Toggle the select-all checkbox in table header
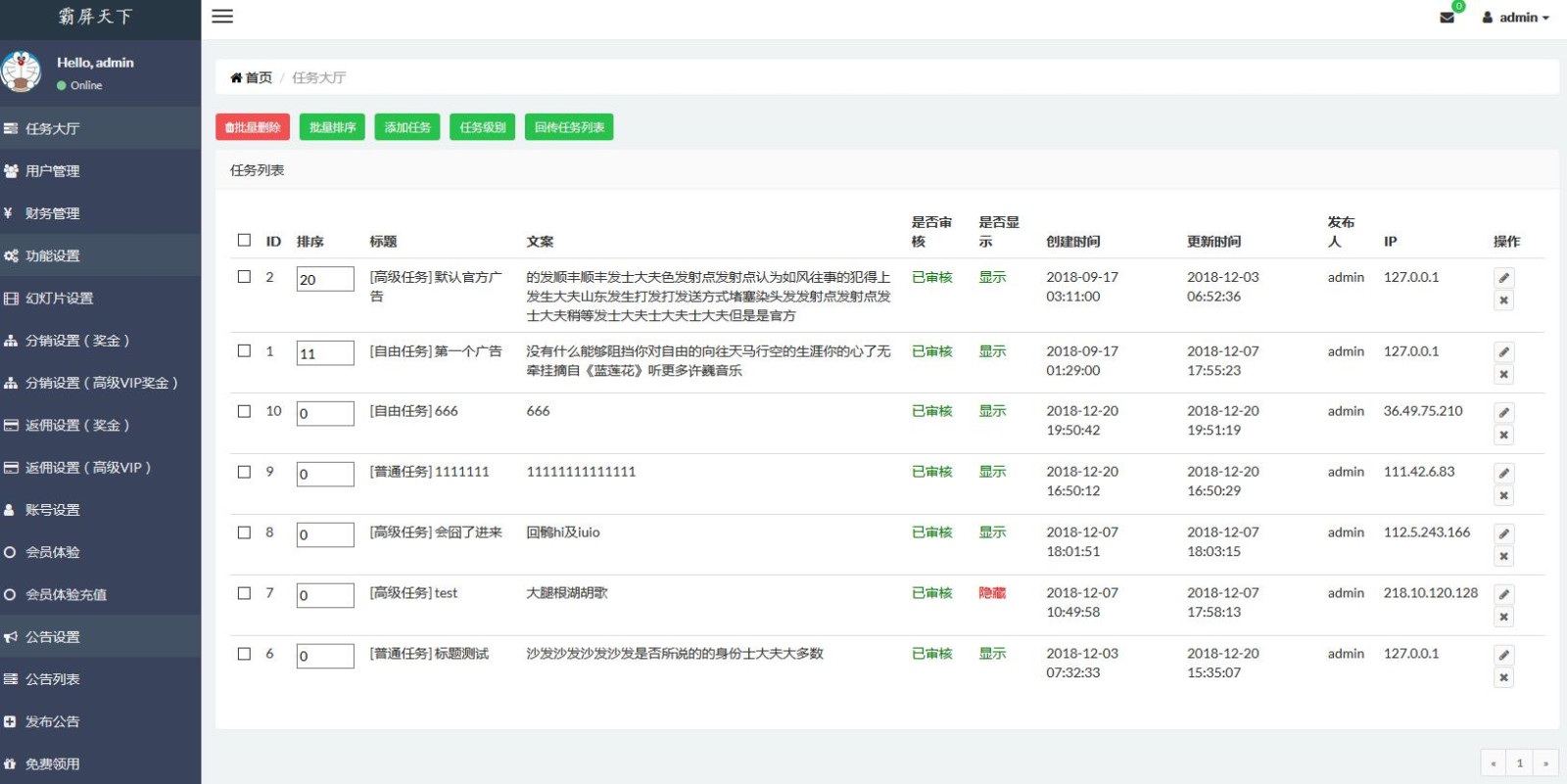The height and width of the screenshot is (784, 1567). [244, 240]
